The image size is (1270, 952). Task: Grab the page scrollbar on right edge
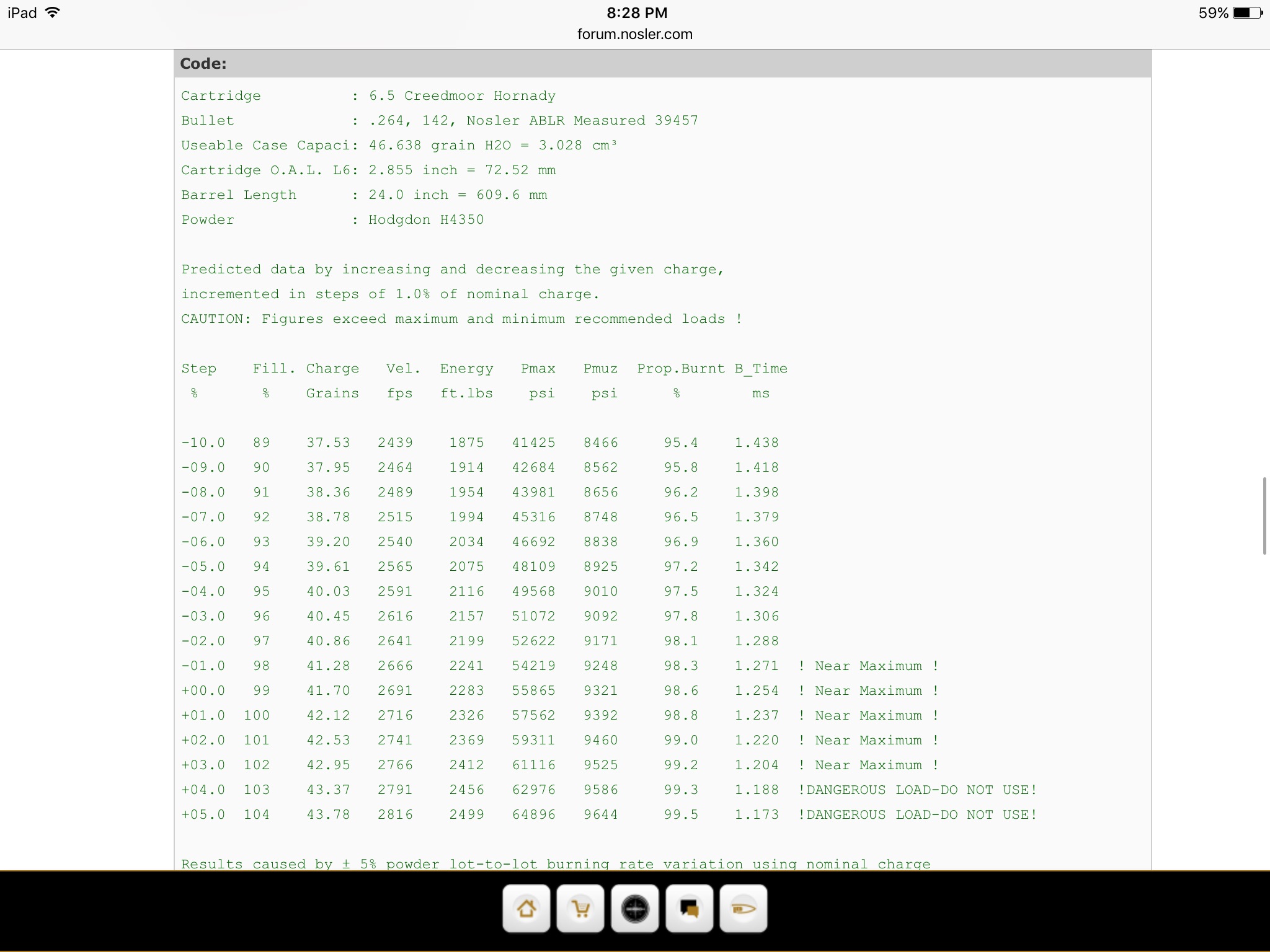(1264, 516)
